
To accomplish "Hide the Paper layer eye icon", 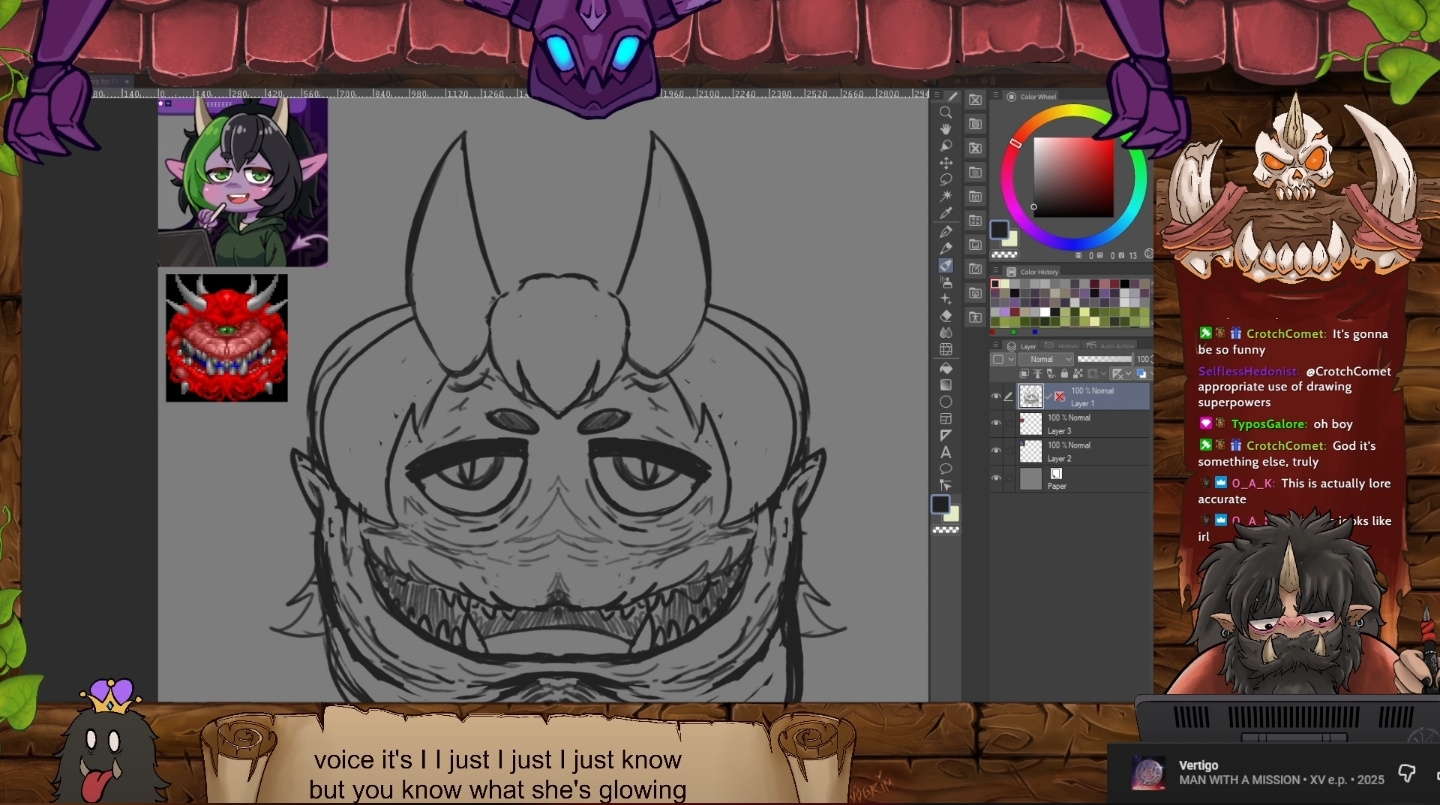I will click(995, 479).
